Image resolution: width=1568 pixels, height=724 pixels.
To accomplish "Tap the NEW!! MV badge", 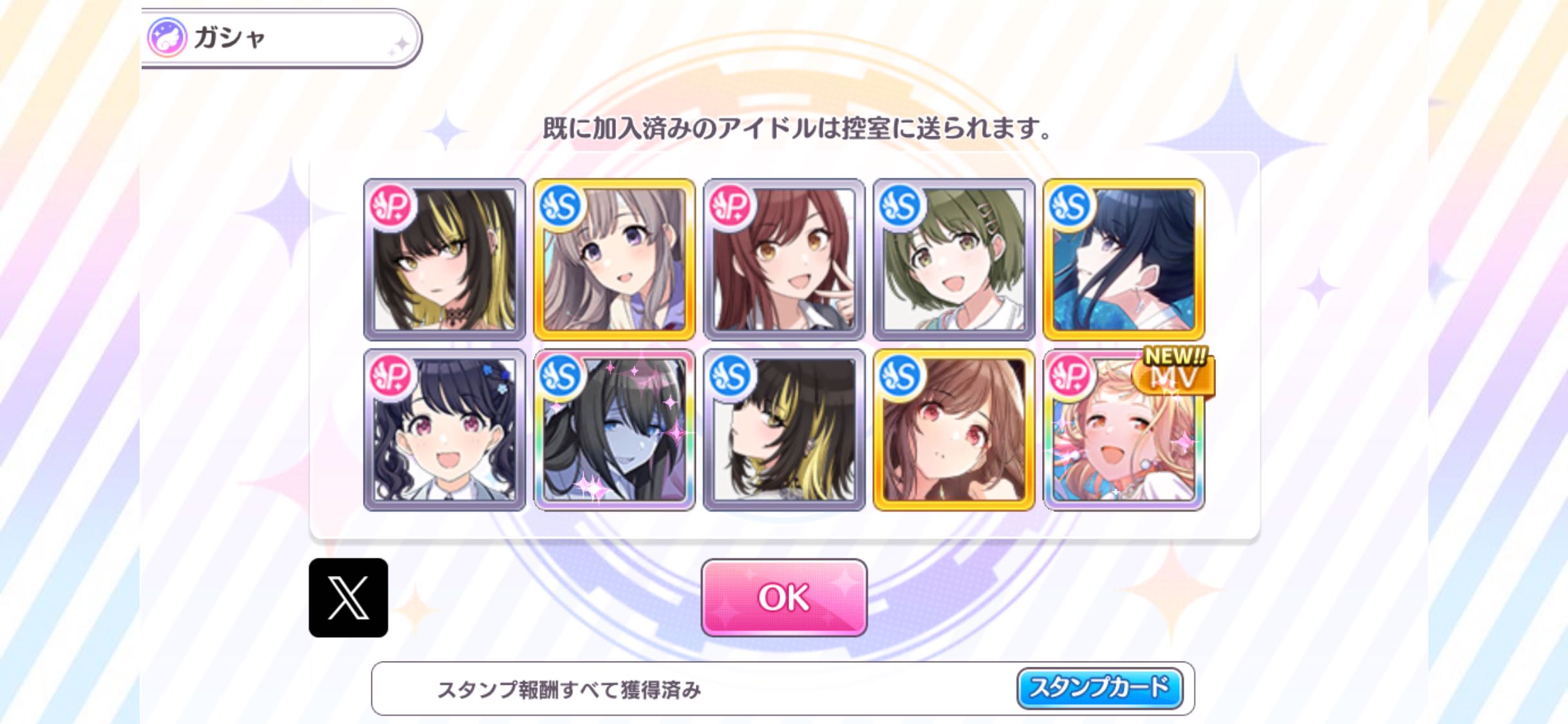I will [x=1173, y=369].
